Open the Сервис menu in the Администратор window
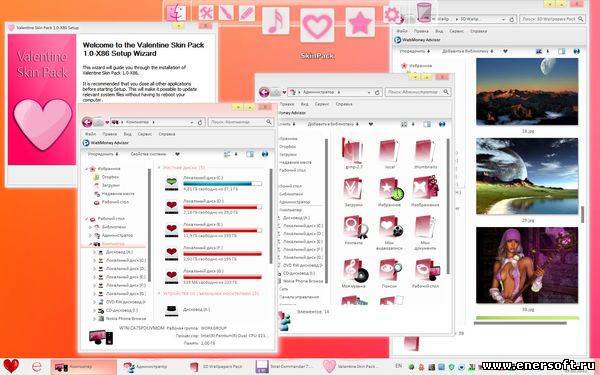600x375 pixels. 322,104
